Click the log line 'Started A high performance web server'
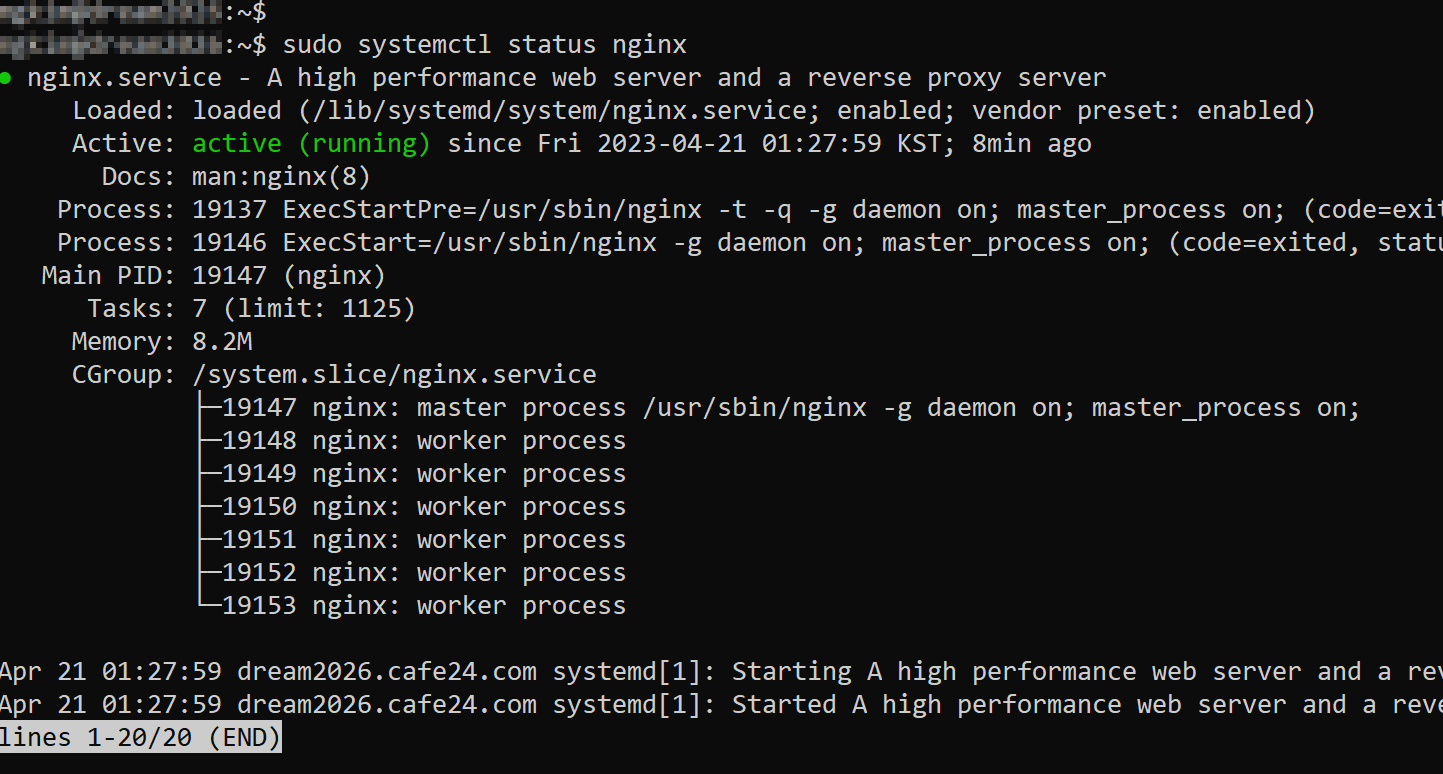 [x=721, y=705]
